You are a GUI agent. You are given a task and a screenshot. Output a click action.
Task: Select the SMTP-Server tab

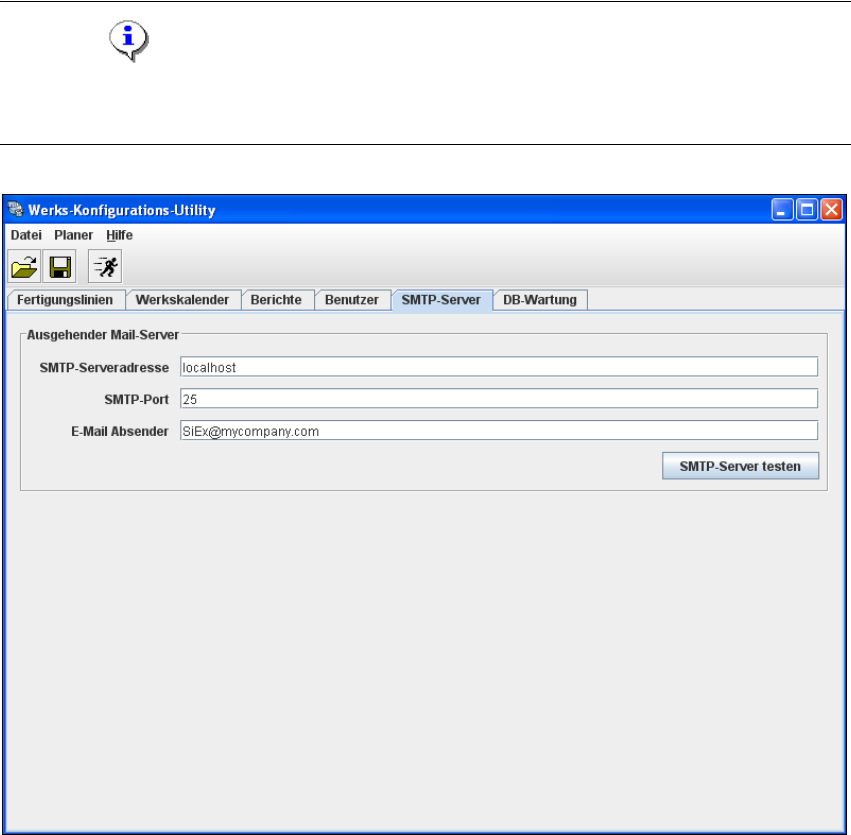(441, 300)
